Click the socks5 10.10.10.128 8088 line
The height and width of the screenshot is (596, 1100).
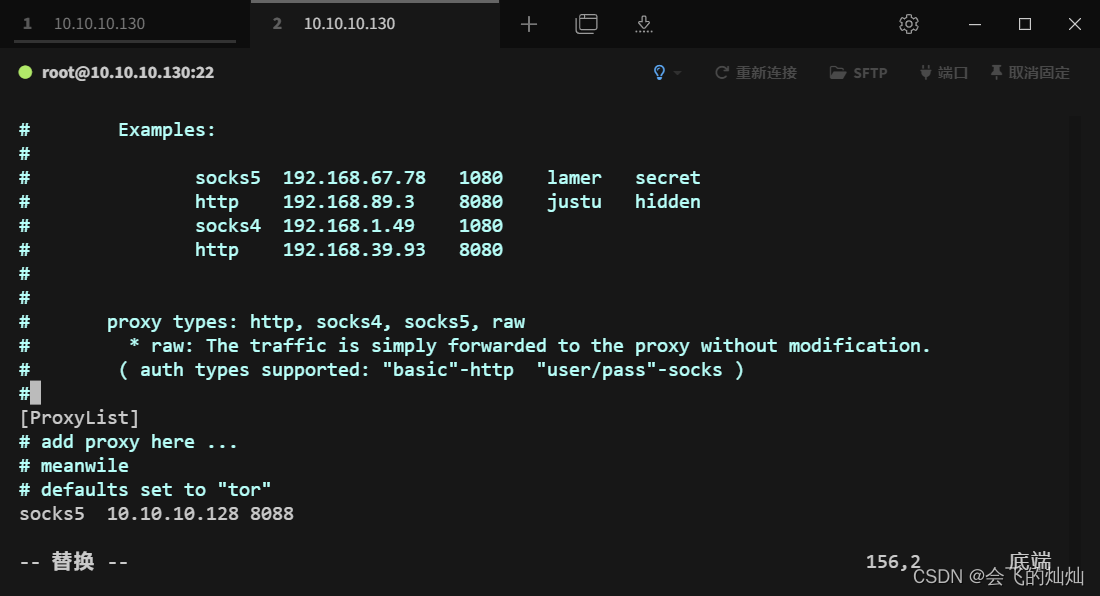(x=156, y=513)
